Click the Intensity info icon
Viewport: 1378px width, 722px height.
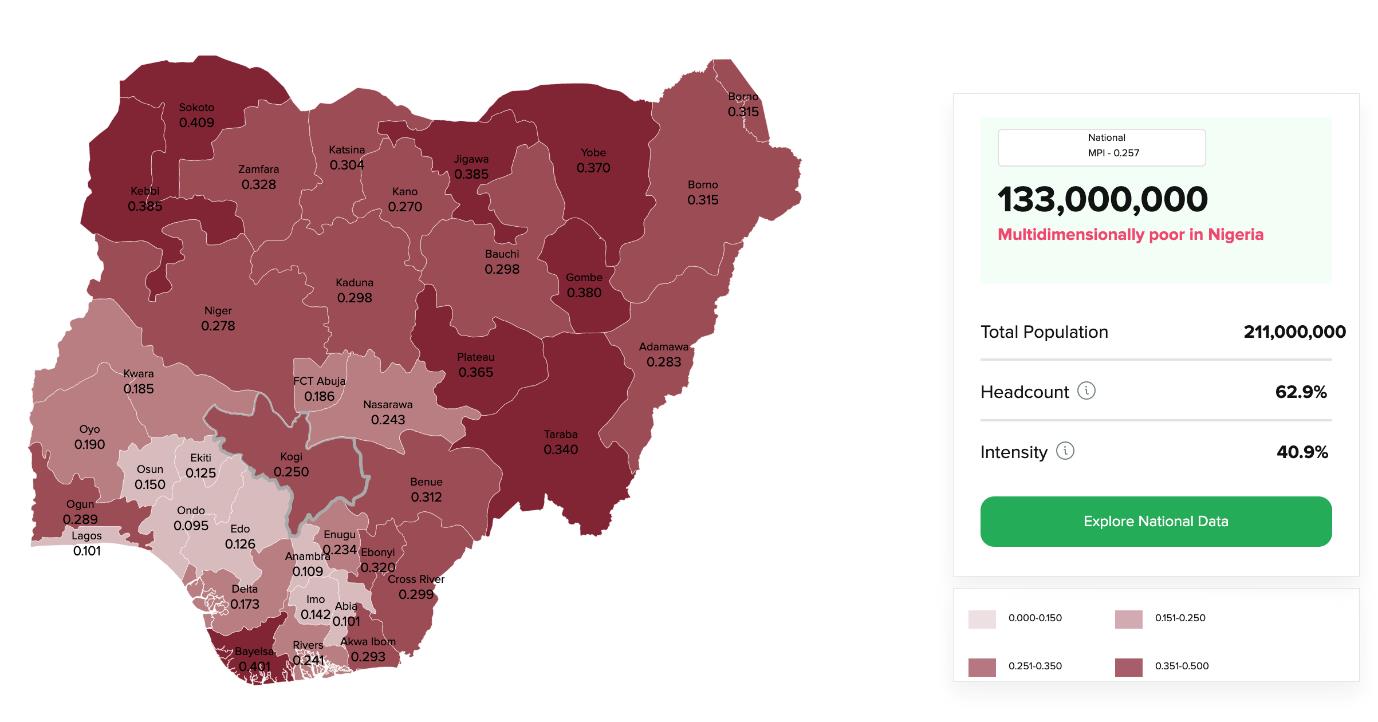(x=1066, y=451)
